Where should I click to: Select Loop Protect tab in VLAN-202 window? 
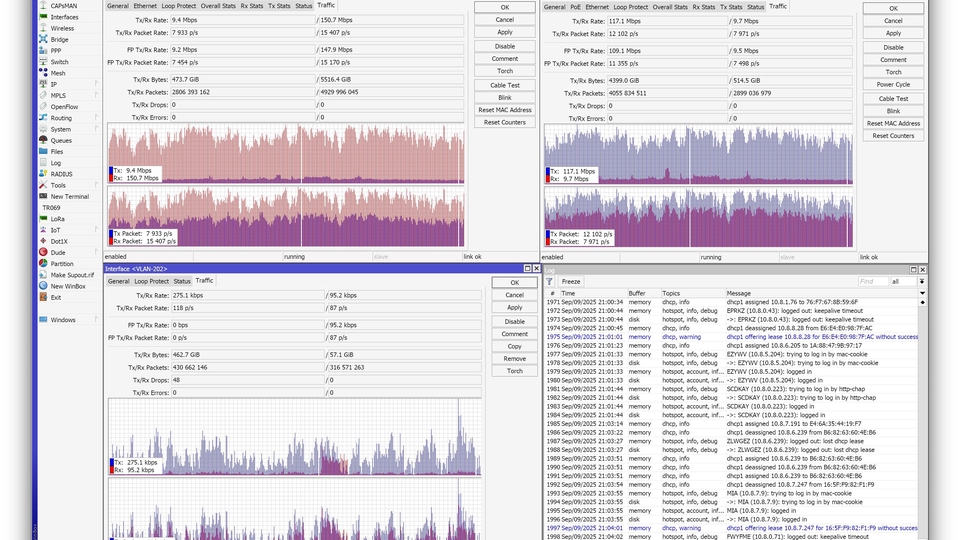pyautogui.click(x=152, y=281)
